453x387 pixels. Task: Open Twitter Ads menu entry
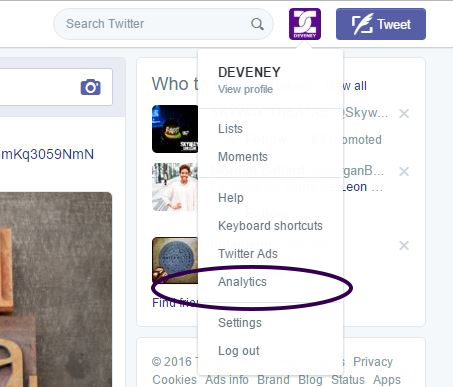[248, 254]
